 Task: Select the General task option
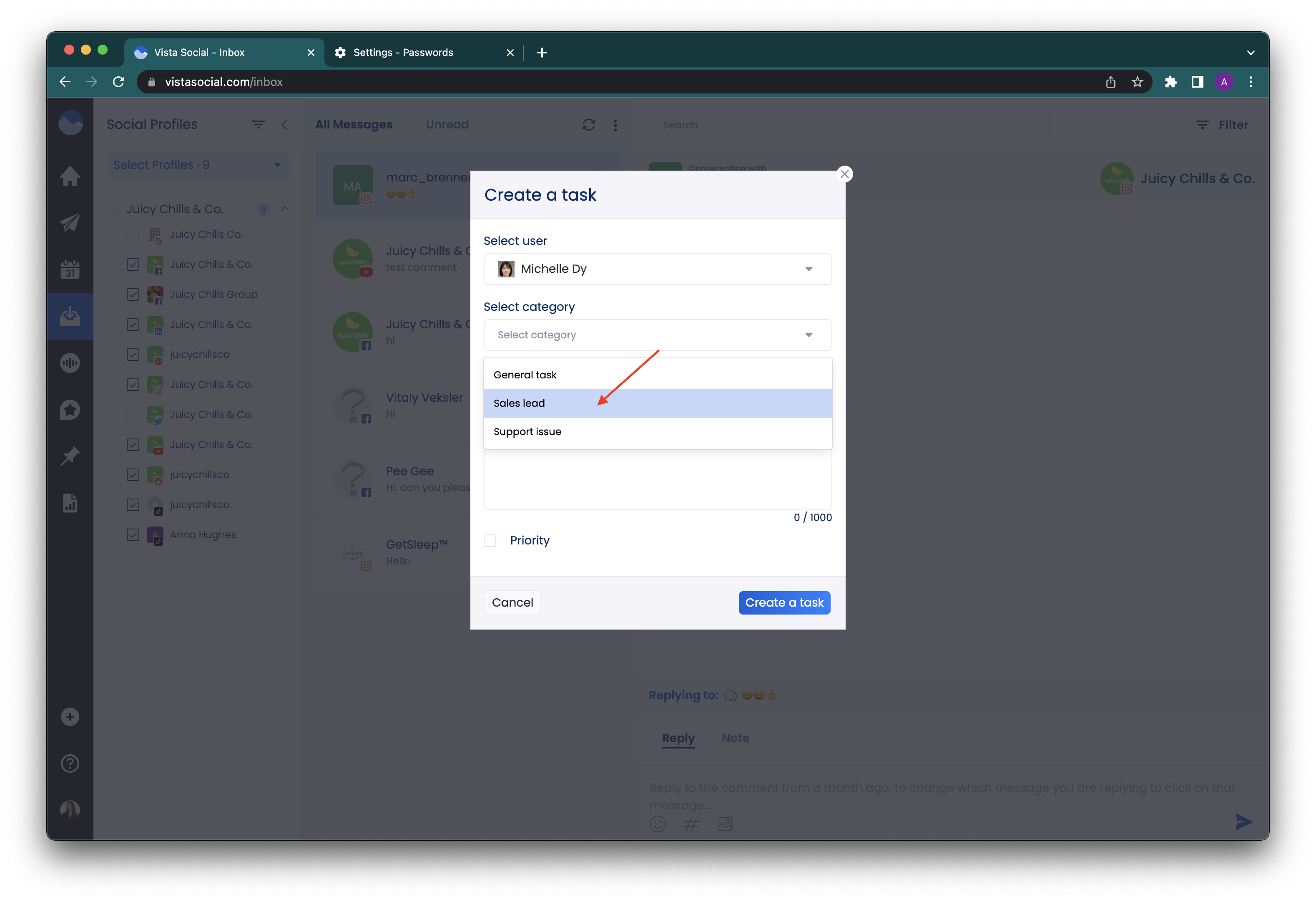coord(658,375)
